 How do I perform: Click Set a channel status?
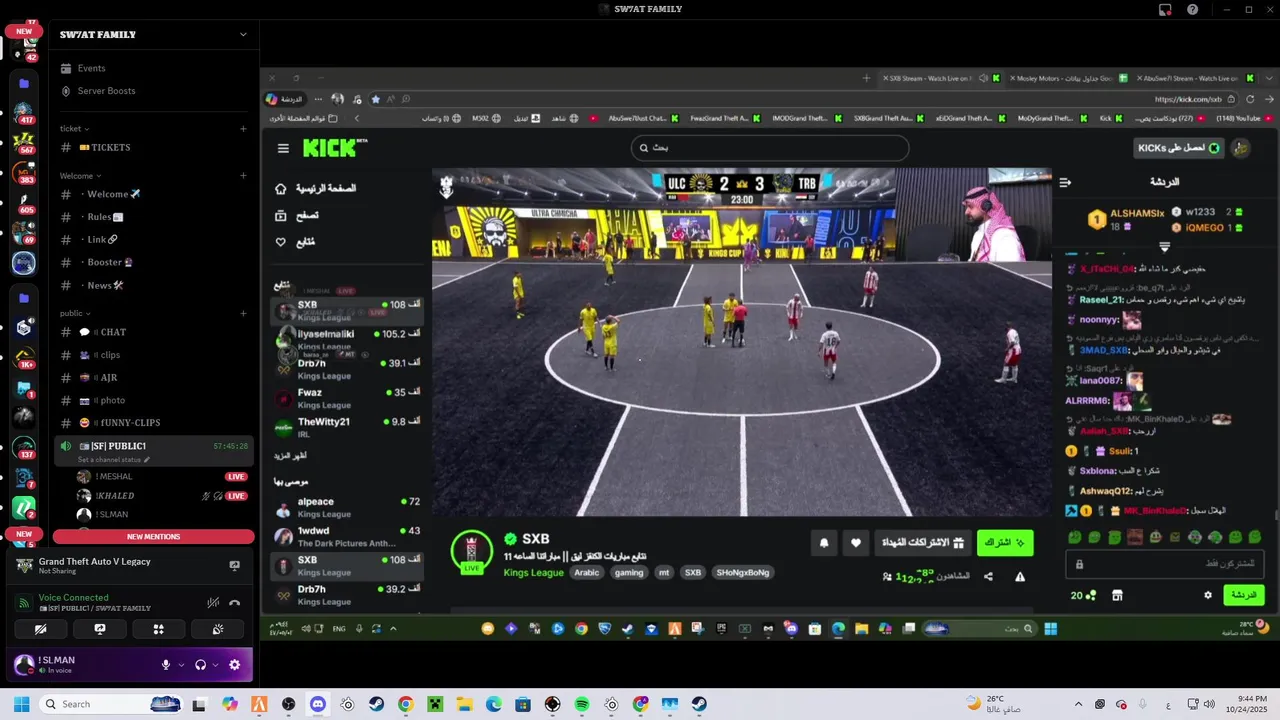(x=114, y=460)
